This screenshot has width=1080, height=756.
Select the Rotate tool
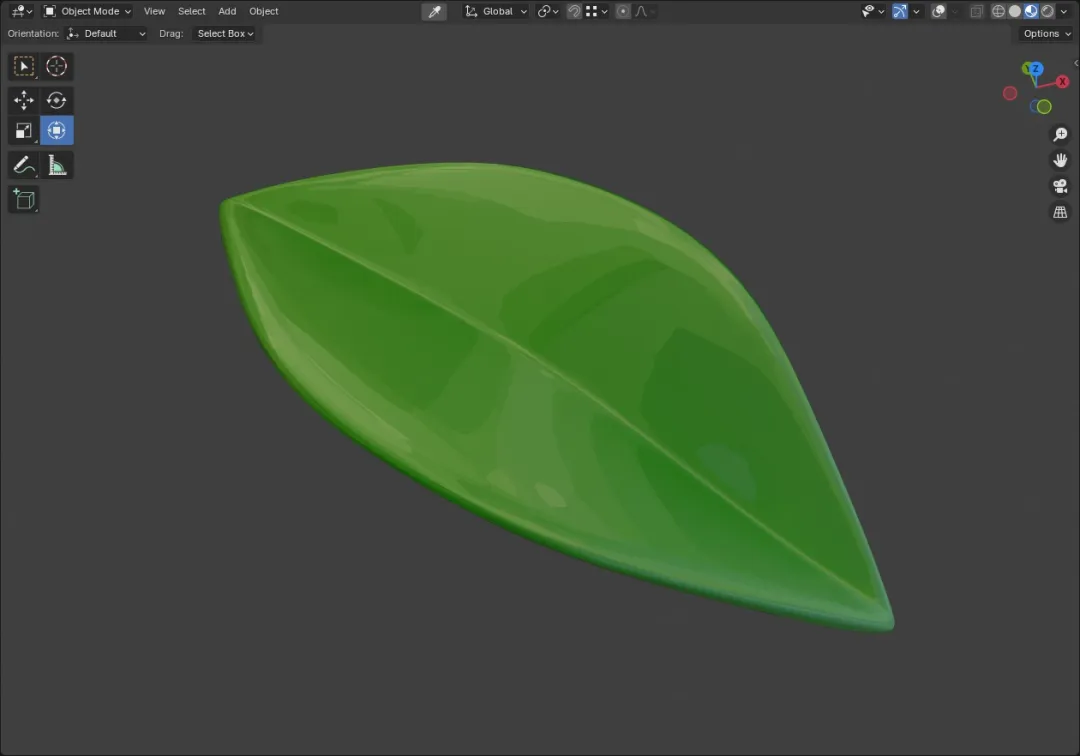tap(56, 100)
